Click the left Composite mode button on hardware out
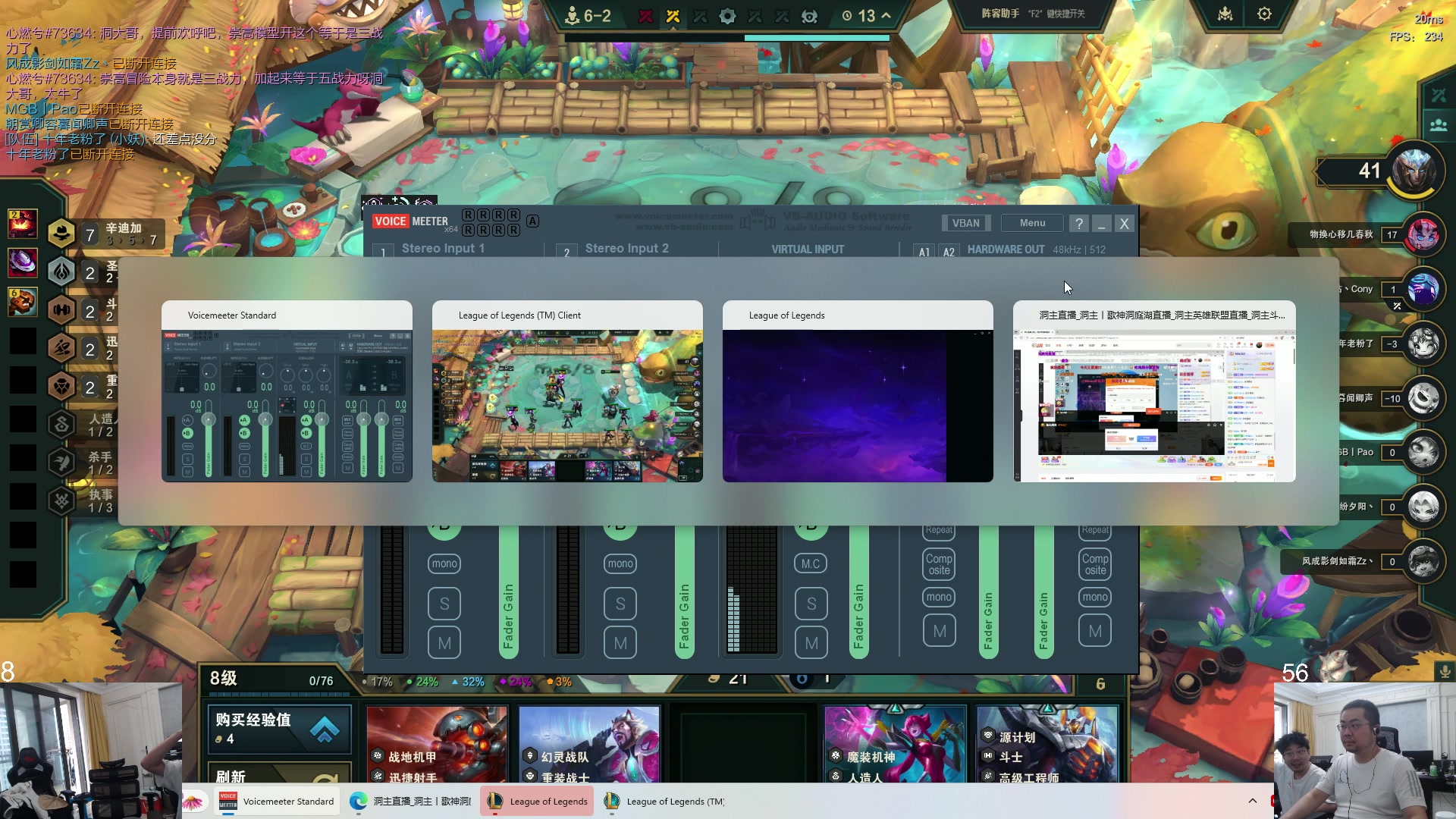 pyautogui.click(x=939, y=564)
